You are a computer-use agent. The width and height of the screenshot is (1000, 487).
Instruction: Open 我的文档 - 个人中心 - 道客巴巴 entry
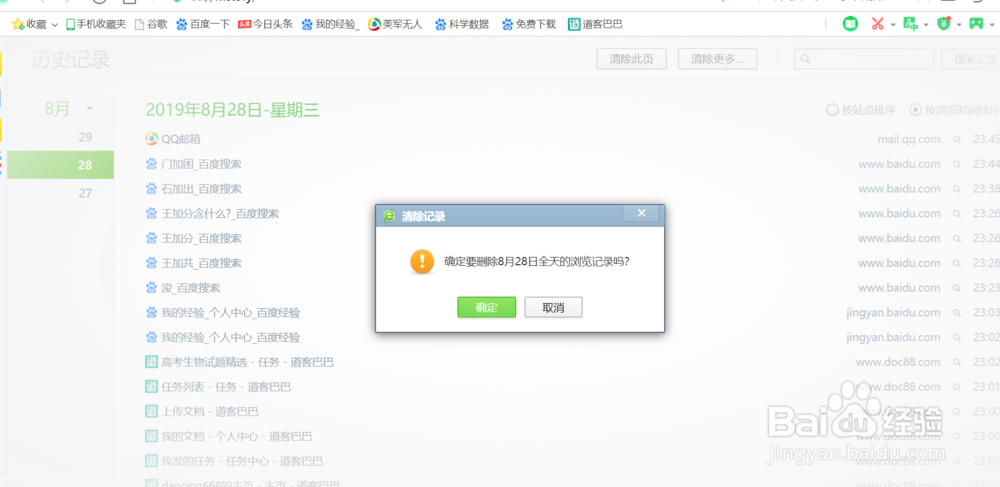tap(237, 436)
